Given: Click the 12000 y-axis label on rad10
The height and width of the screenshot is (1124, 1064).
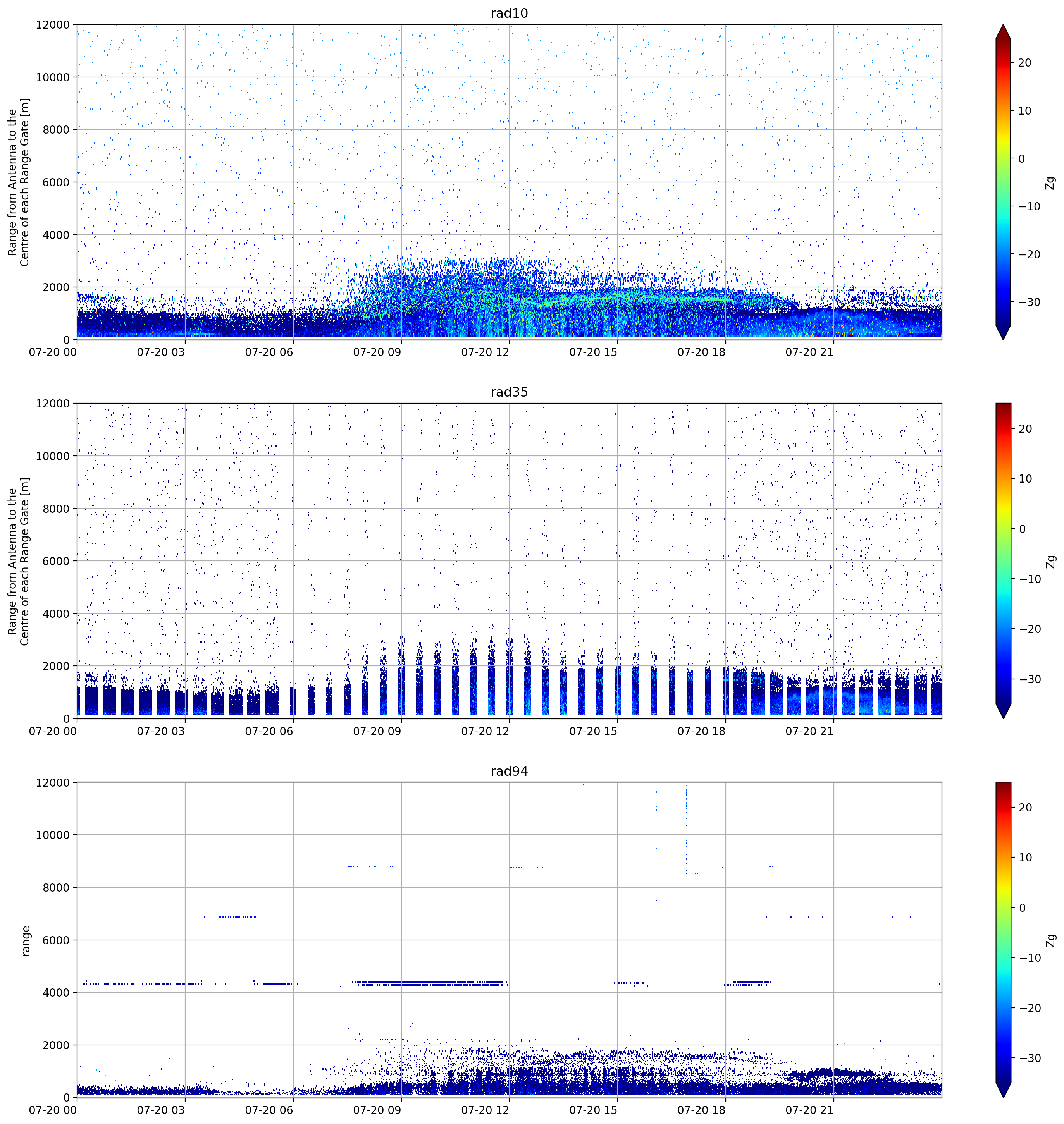Looking at the screenshot, I should (53, 24).
